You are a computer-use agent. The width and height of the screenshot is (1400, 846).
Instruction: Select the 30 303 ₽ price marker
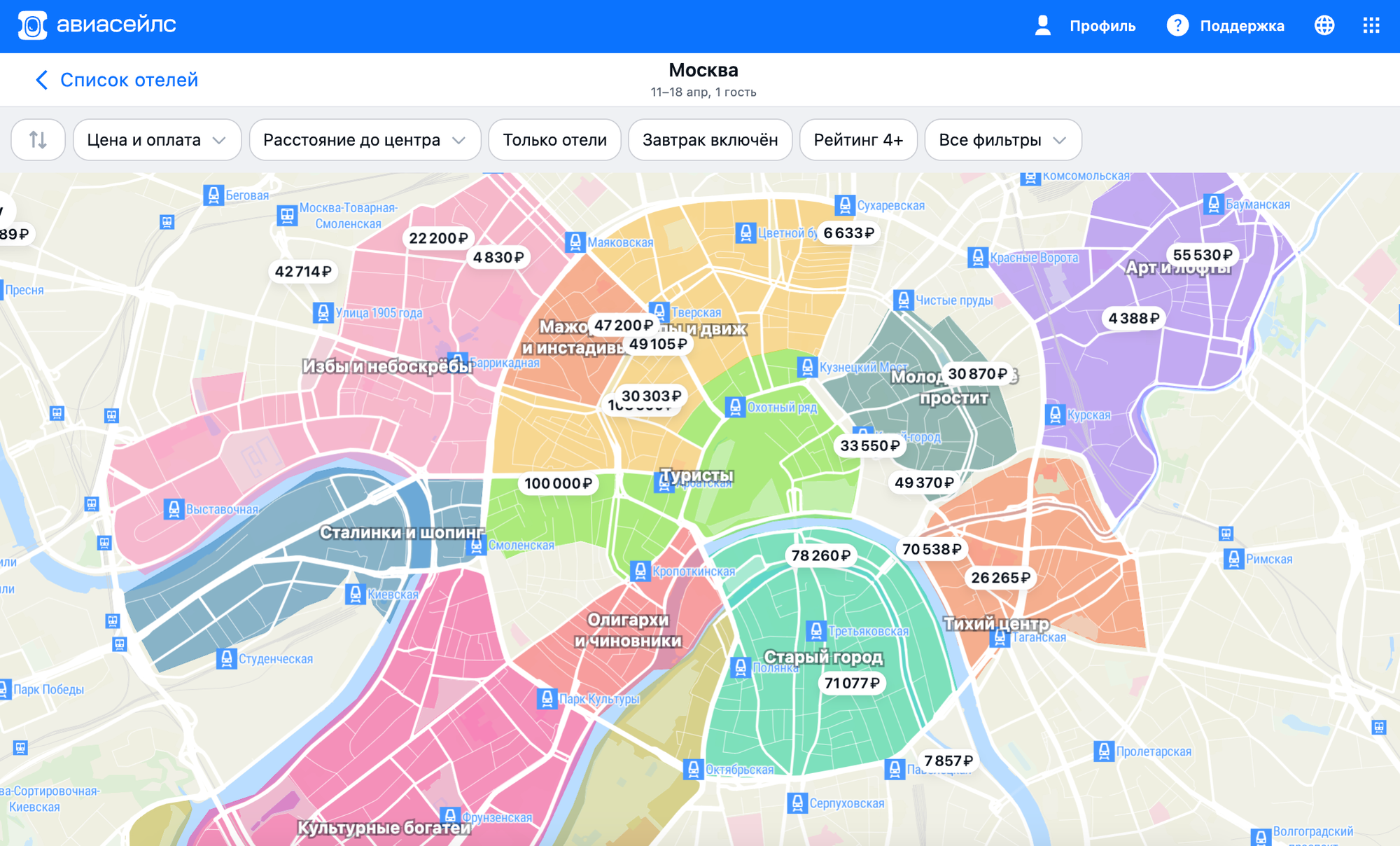652,396
